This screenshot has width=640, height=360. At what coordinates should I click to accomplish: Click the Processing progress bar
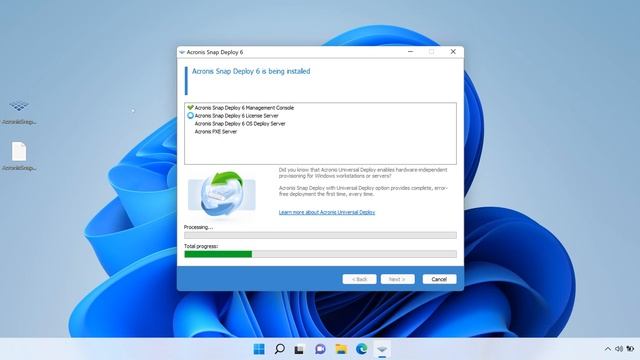tap(320, 235)
